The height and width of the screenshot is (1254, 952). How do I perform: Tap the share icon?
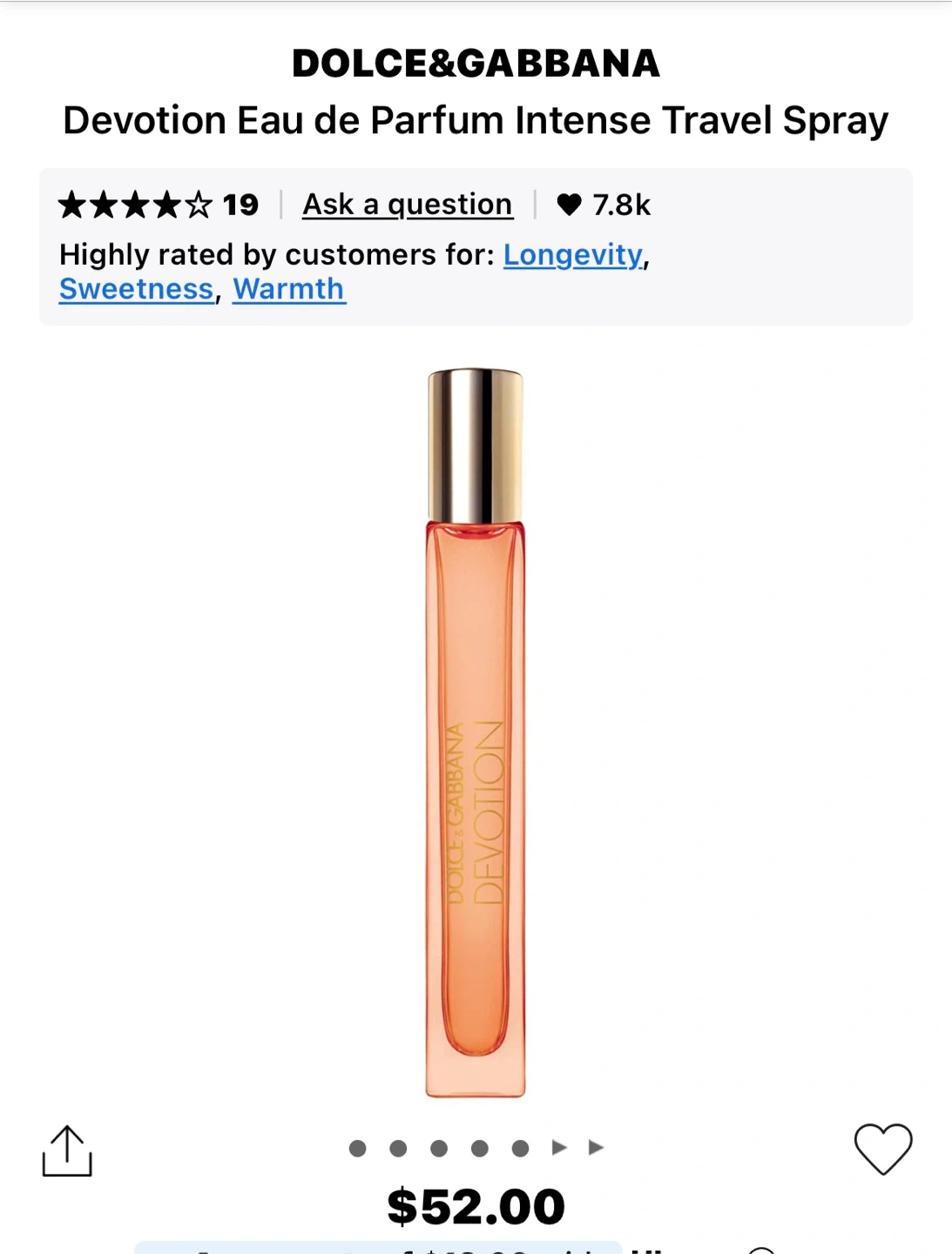(x=67, y=1150)
